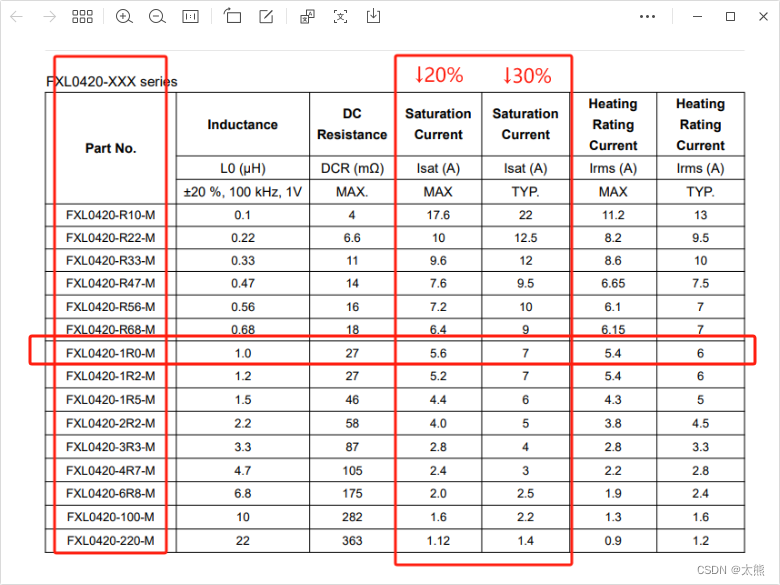Click the FXL0420-6R8-M part number

pos(110,493)
